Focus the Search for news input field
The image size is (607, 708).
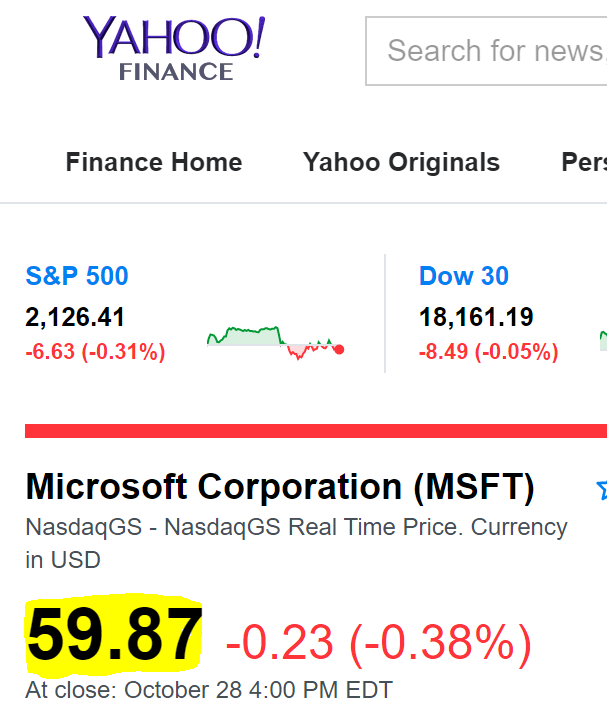[490, 50]
